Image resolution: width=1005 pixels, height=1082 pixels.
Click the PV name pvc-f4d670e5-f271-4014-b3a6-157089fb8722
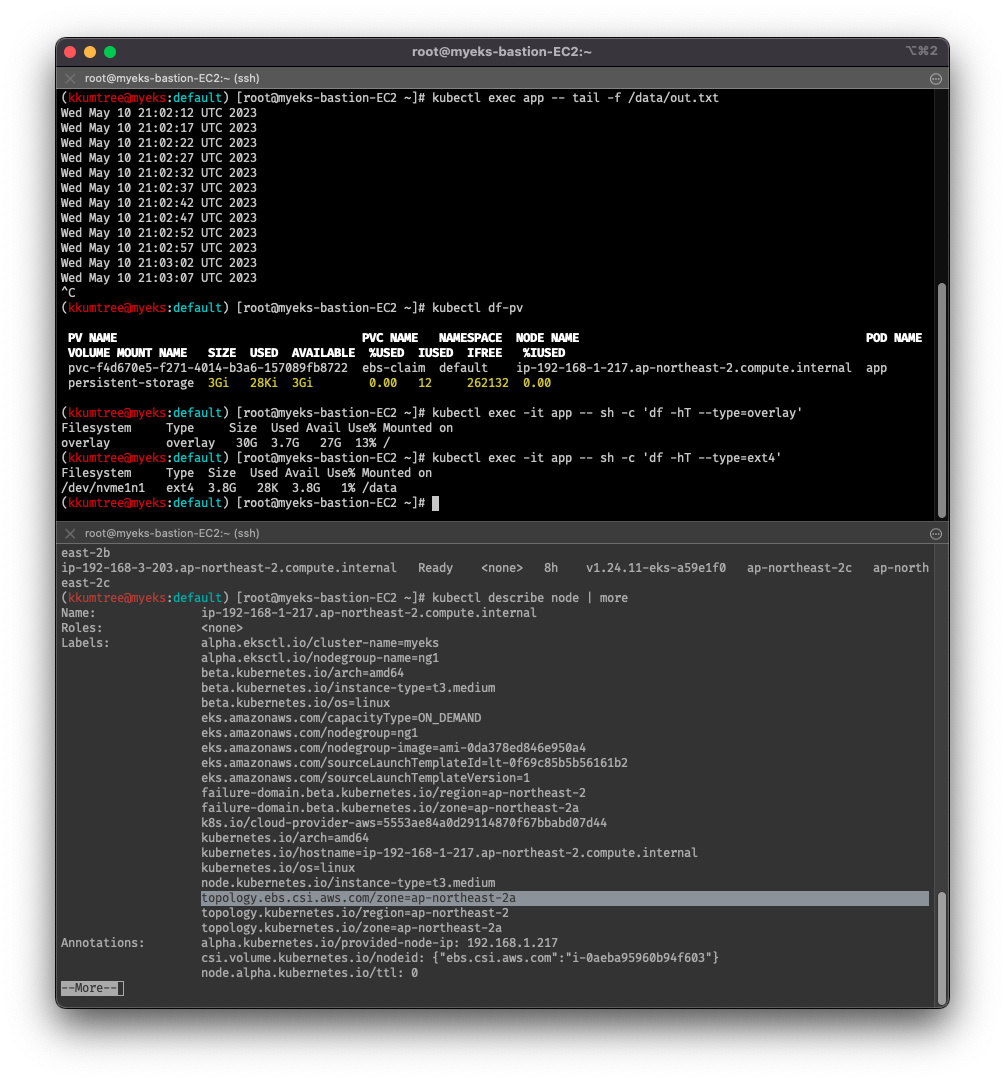[x=208, y=368]
